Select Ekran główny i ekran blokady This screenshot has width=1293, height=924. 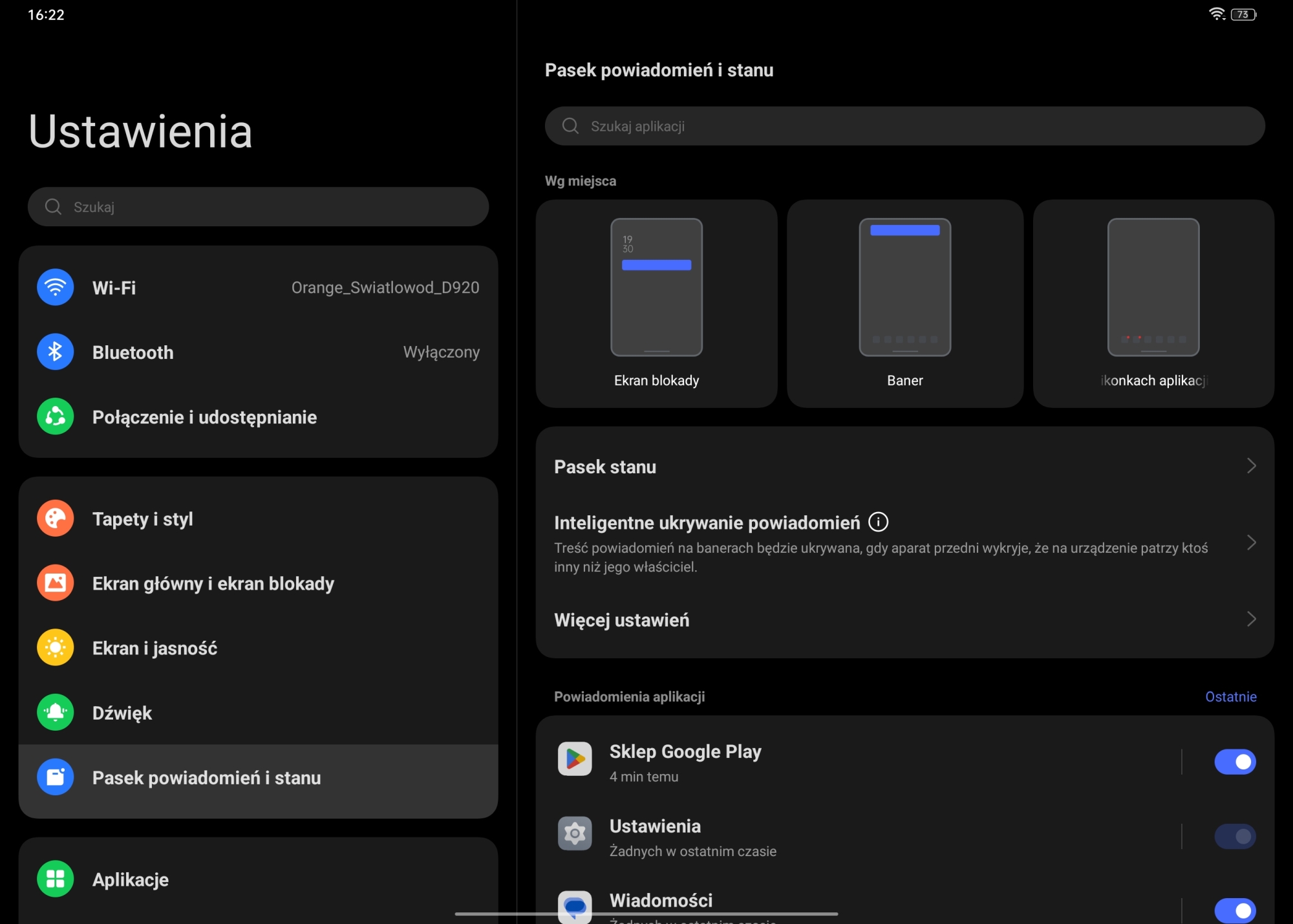pos(213,583)
